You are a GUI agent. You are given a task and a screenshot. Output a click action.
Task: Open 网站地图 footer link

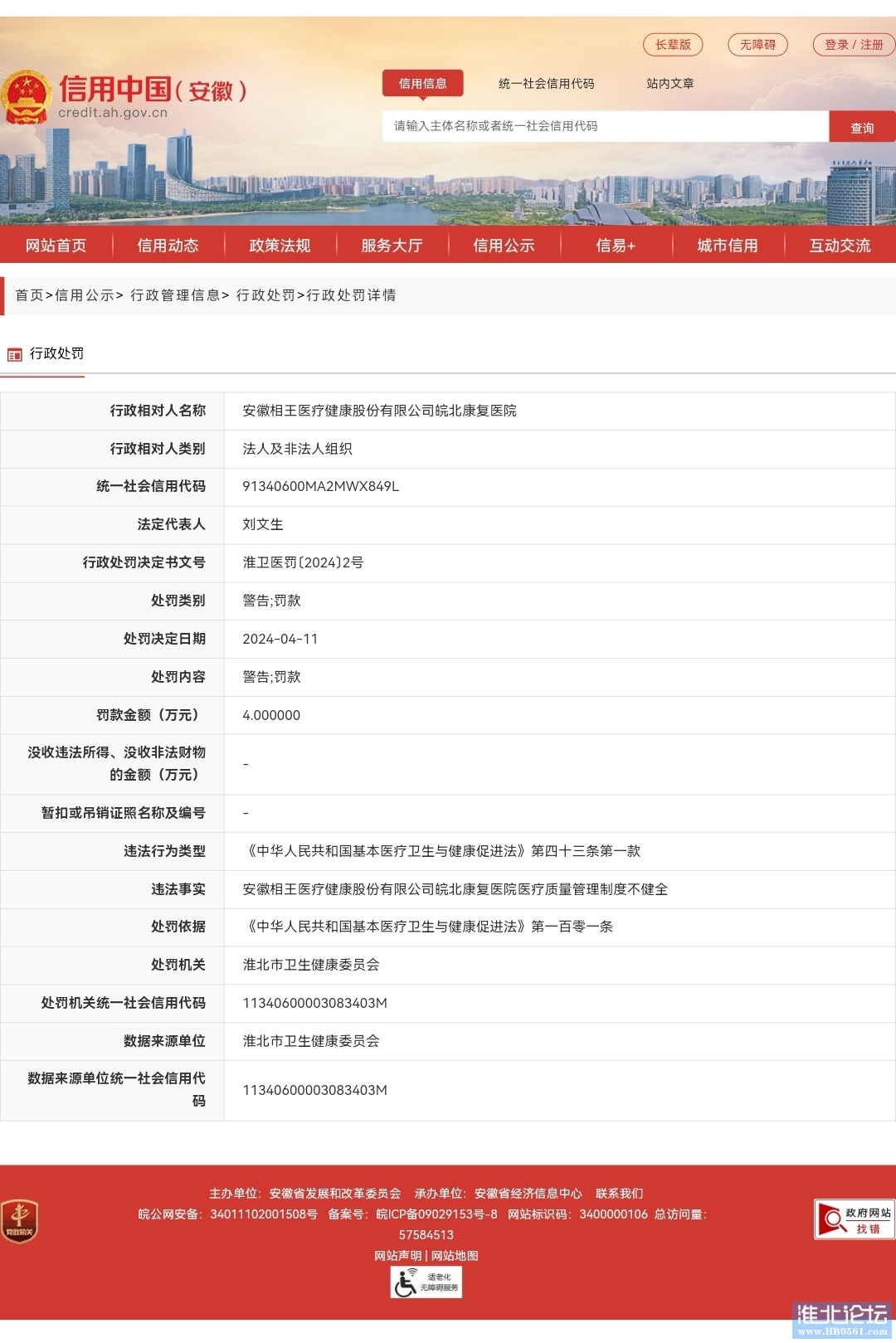455,1255
